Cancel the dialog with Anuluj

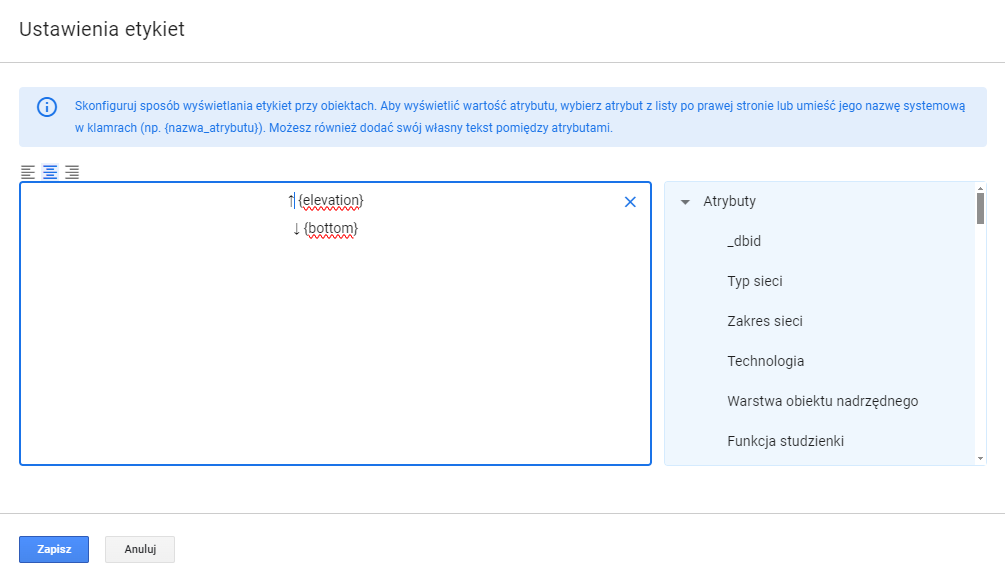pyautogui.click(x=140, y=550)
